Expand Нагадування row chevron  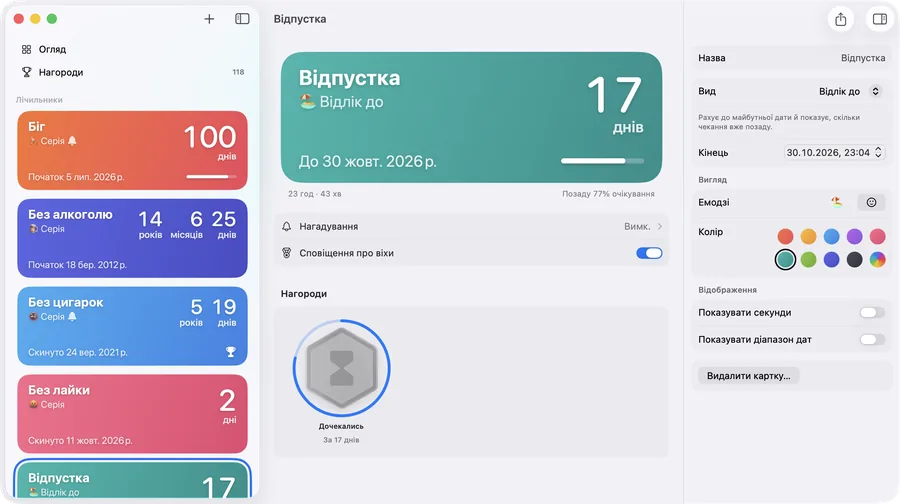click(660, 226)
